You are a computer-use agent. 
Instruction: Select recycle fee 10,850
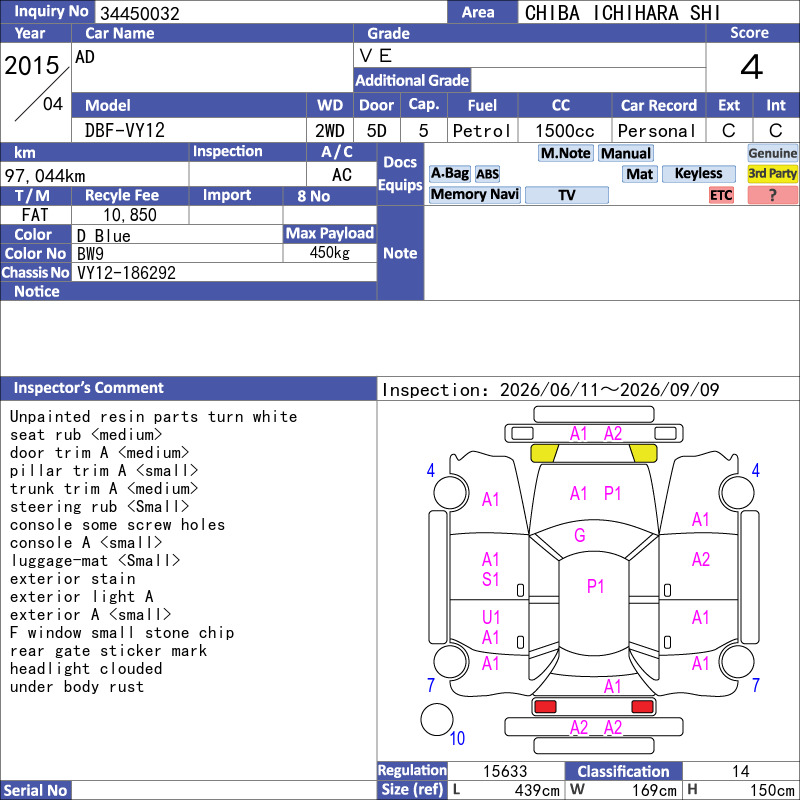click(130, 215)
